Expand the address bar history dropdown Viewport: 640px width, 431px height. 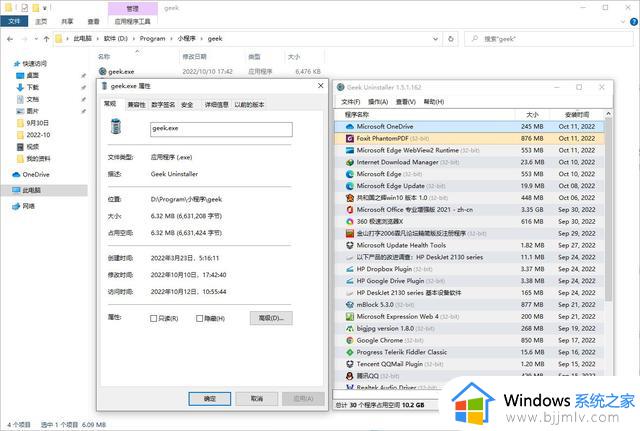point(435,39)
